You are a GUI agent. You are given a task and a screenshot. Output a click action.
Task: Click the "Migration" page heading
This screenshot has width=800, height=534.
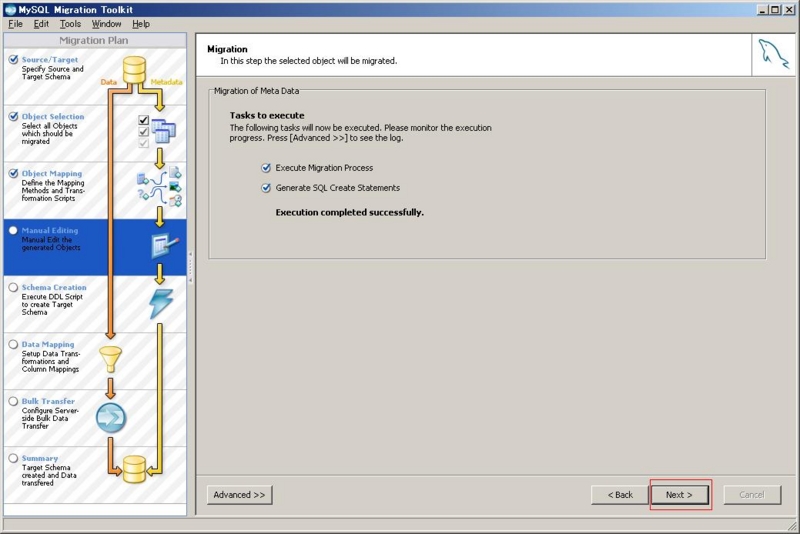227,49
